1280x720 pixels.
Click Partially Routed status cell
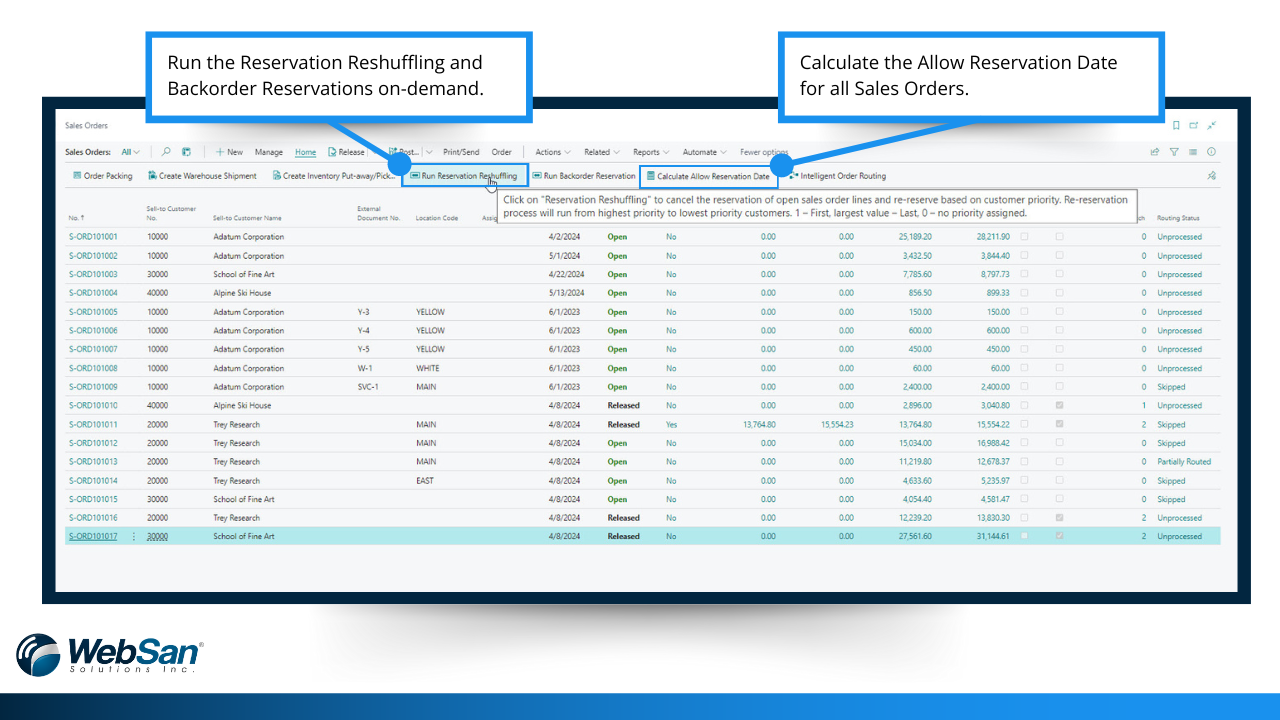tap(1184, 462)
